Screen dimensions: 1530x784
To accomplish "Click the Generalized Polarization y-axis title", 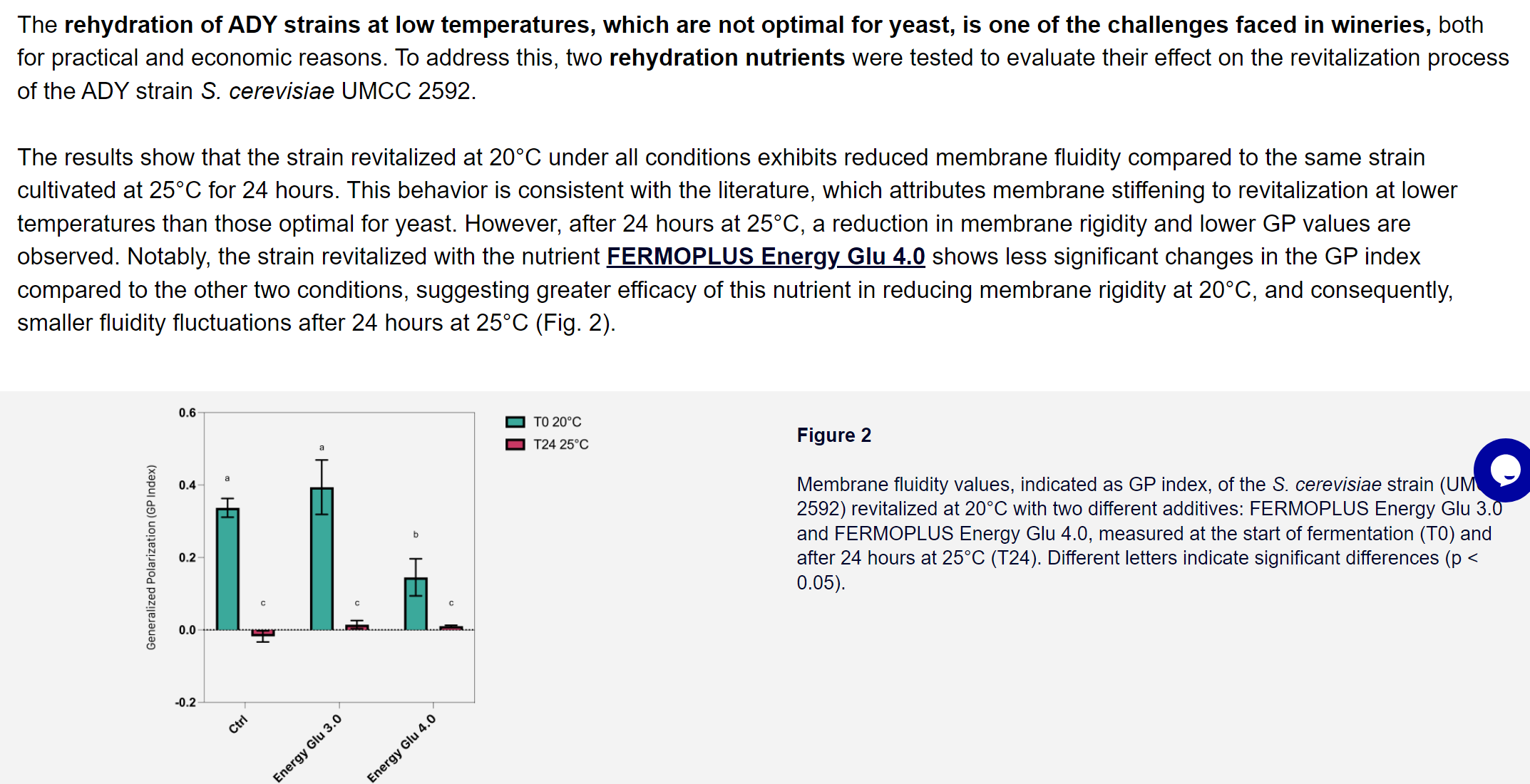I will [x=151, y=557].
